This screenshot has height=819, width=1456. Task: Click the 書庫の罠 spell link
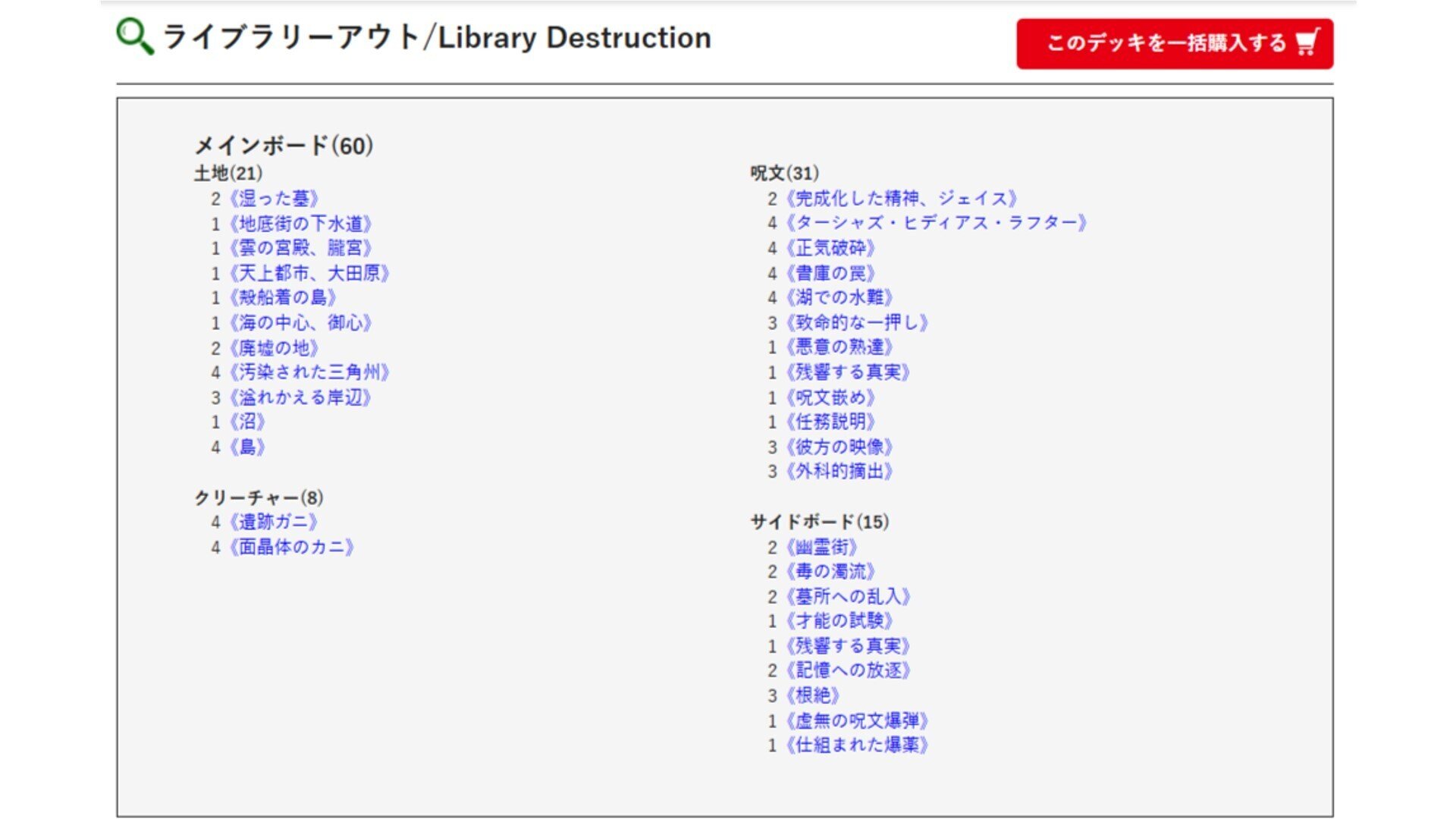pyautogui.click(x=830, y=273)
